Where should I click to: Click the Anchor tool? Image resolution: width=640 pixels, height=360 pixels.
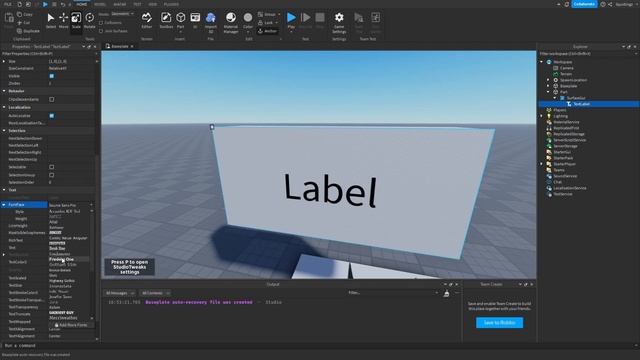(267, 31)
